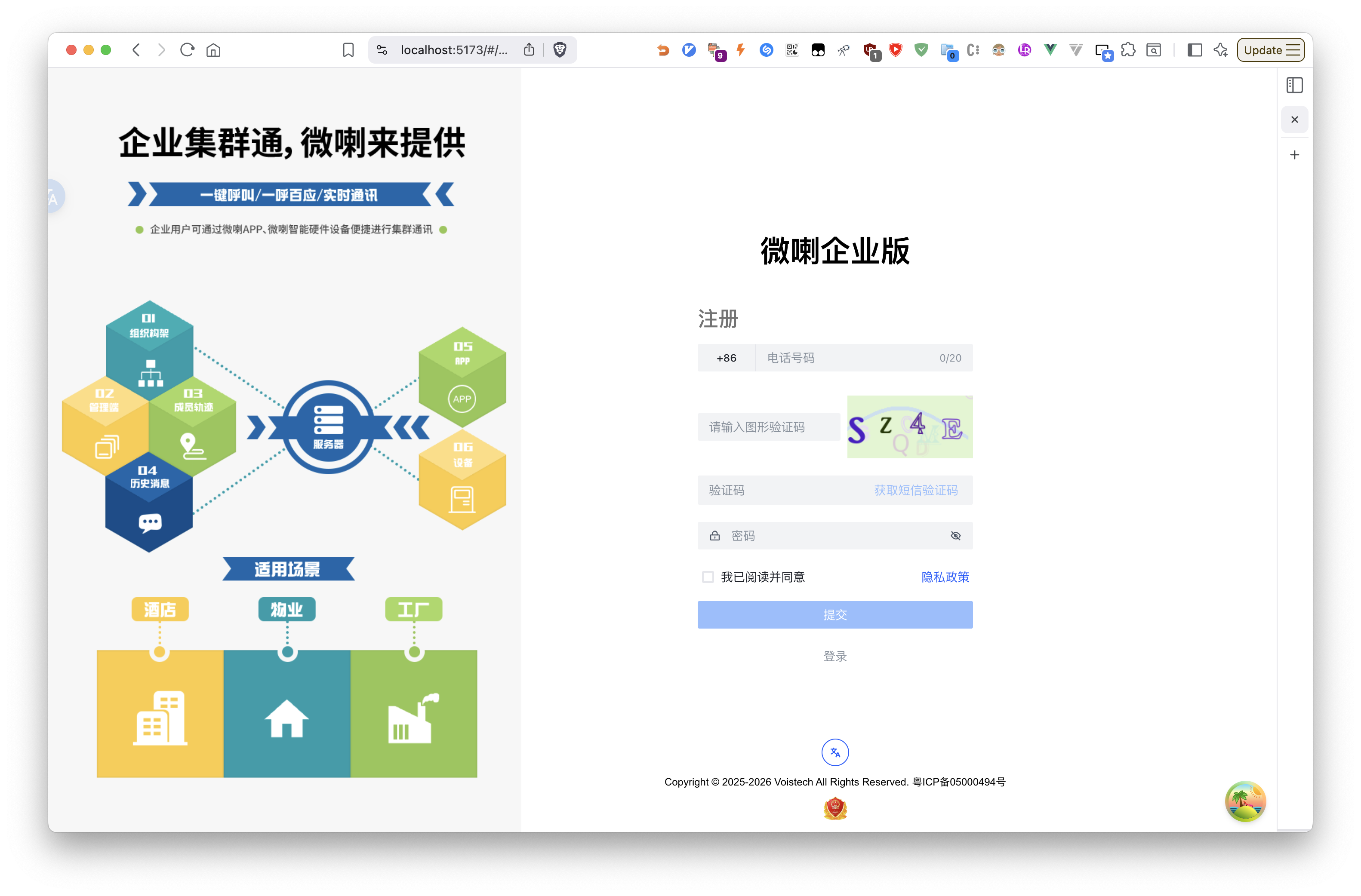Click the police badge emblem icon
The width and height of the screenshot is (1361, 896).
(835, 809)
